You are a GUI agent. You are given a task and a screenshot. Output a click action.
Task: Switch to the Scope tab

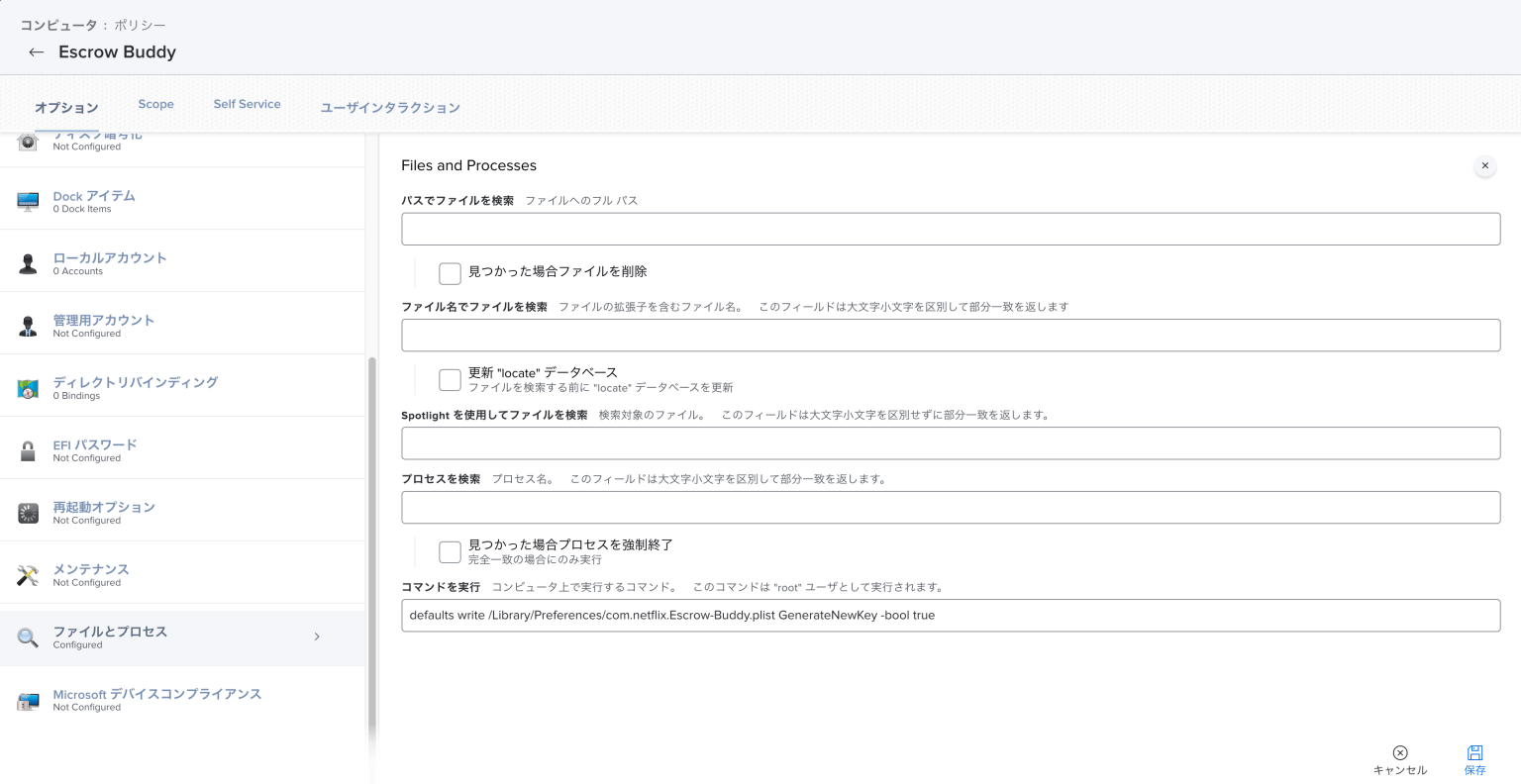coord(155,104)
